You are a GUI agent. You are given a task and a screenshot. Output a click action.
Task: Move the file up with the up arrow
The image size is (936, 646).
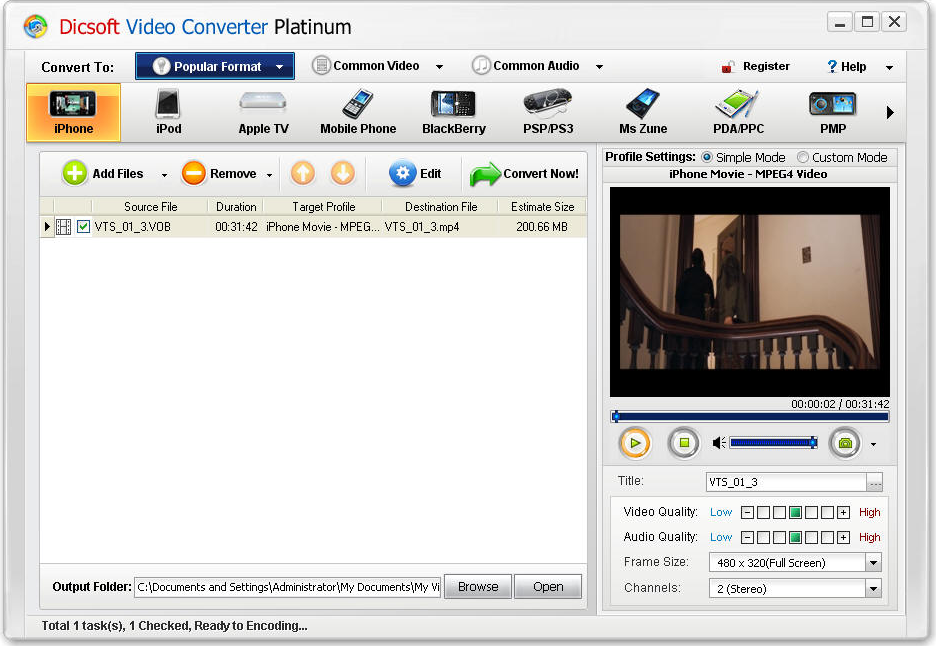pos(303,174)
